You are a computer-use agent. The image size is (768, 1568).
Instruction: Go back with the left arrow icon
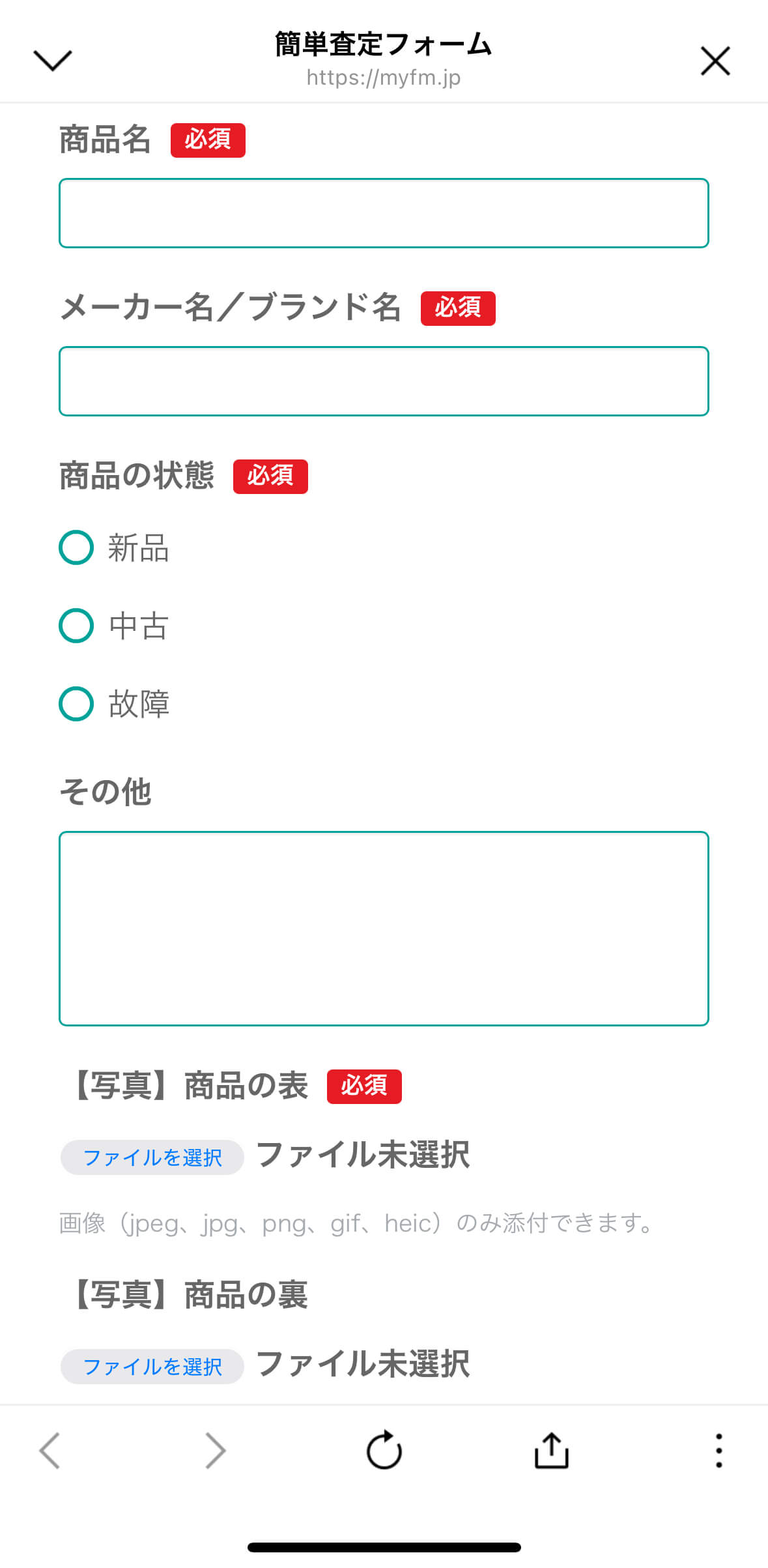[x=50, y=1451]
